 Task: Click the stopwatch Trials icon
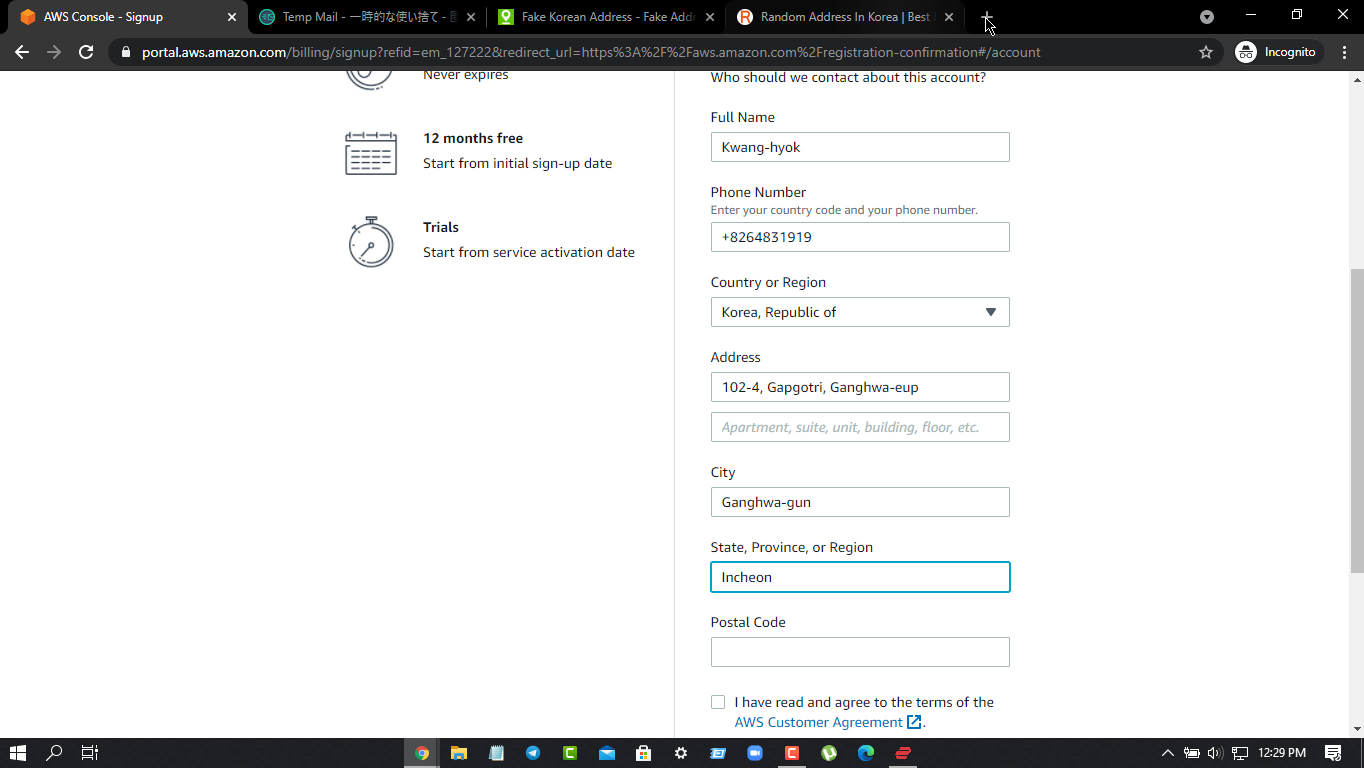371,242
